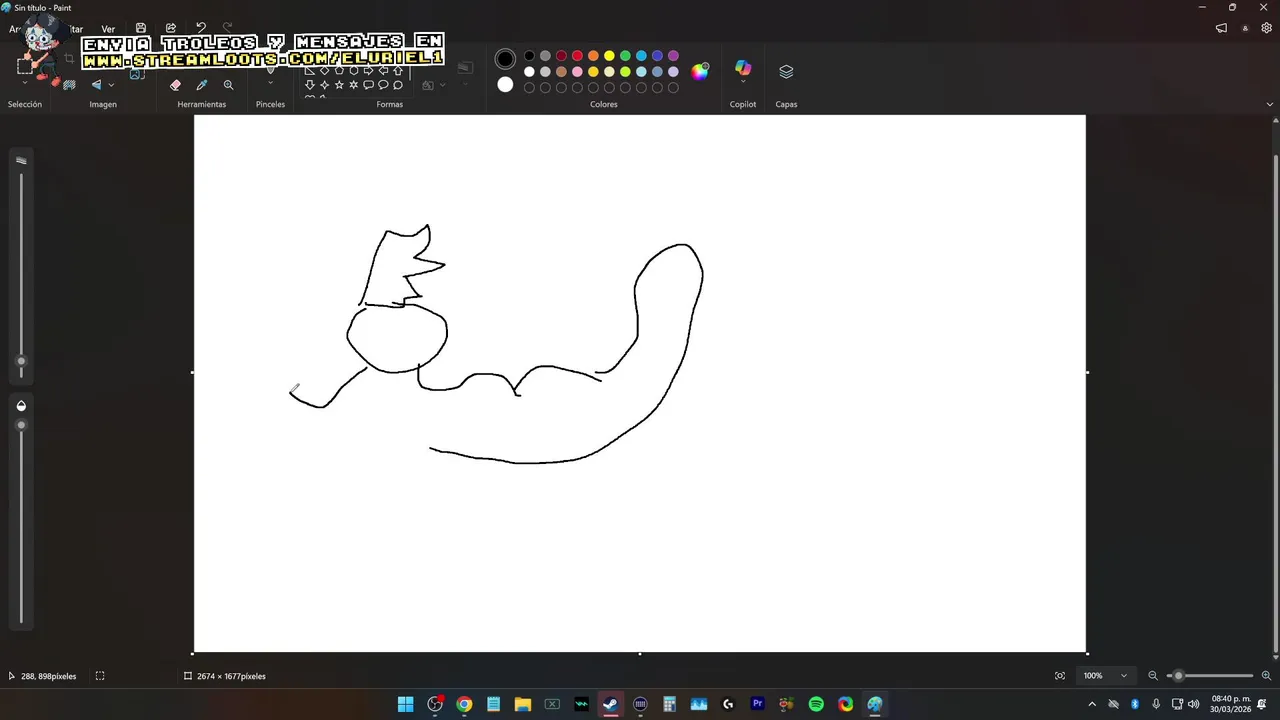Click the Flip image icon
This screenshot has width=1280, height=720.
point(97,85)
